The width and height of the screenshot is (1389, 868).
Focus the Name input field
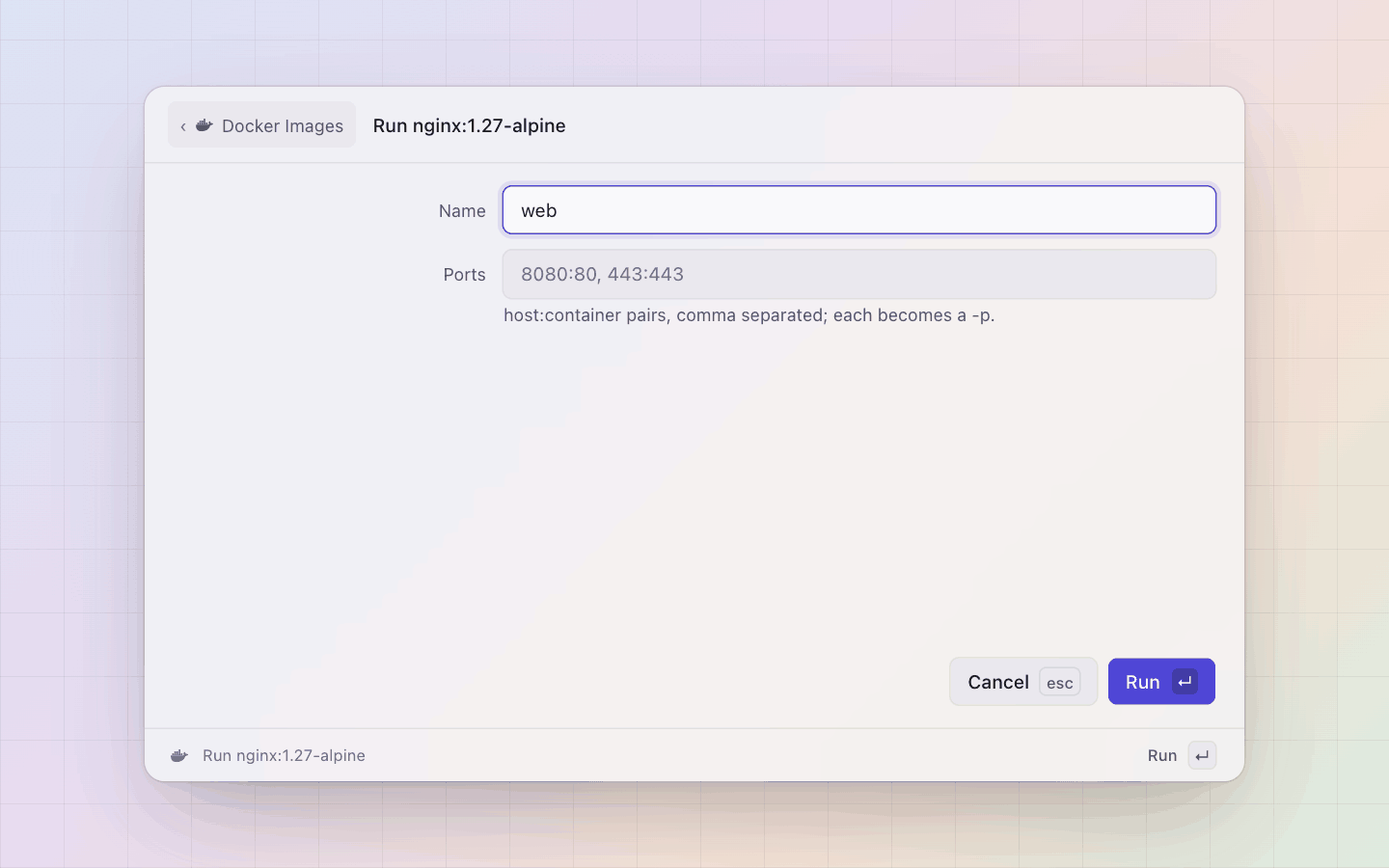click(858, 210)
